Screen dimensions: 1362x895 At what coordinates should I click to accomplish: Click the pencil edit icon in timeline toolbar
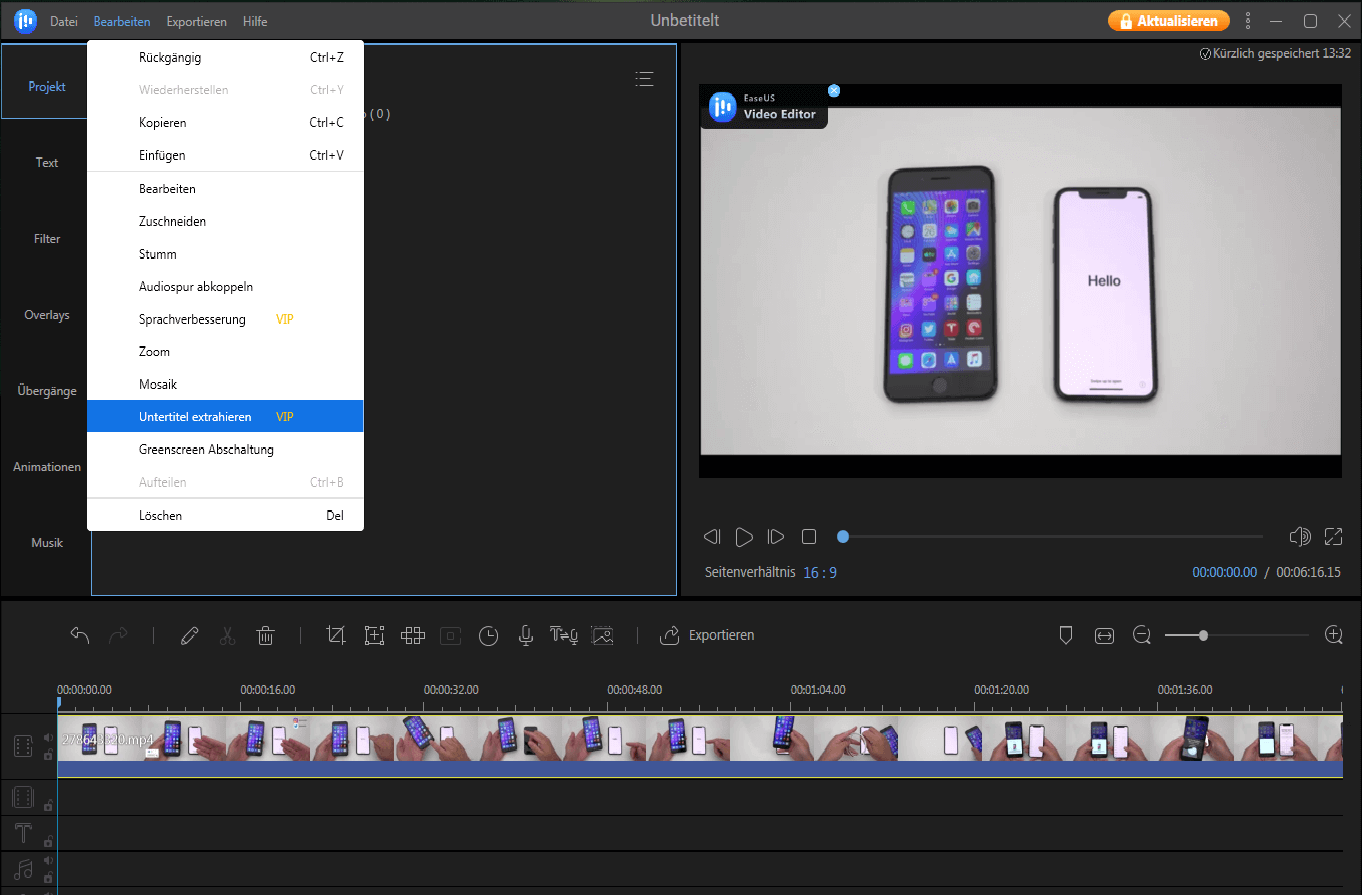[x=189, y=636]
